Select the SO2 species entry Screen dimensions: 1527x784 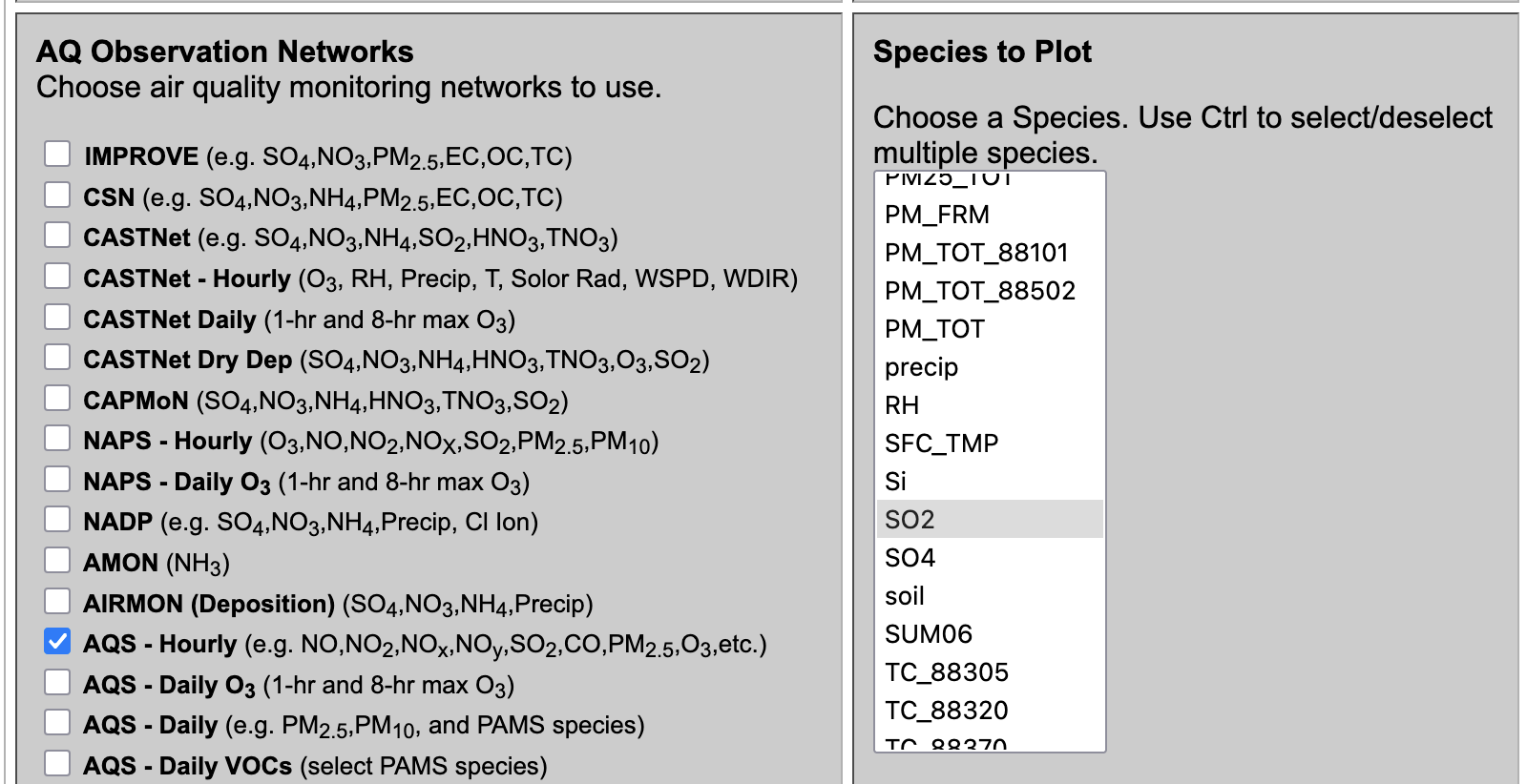point(990,520)
